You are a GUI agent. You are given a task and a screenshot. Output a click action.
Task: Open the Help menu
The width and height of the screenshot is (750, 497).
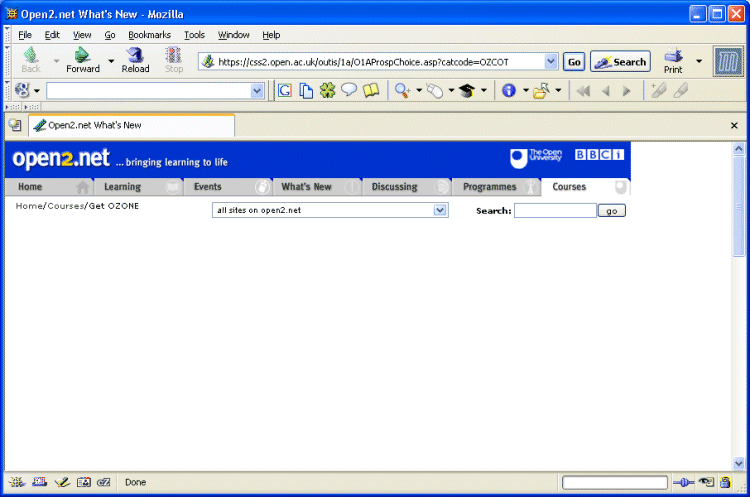[x=271, y=35]
